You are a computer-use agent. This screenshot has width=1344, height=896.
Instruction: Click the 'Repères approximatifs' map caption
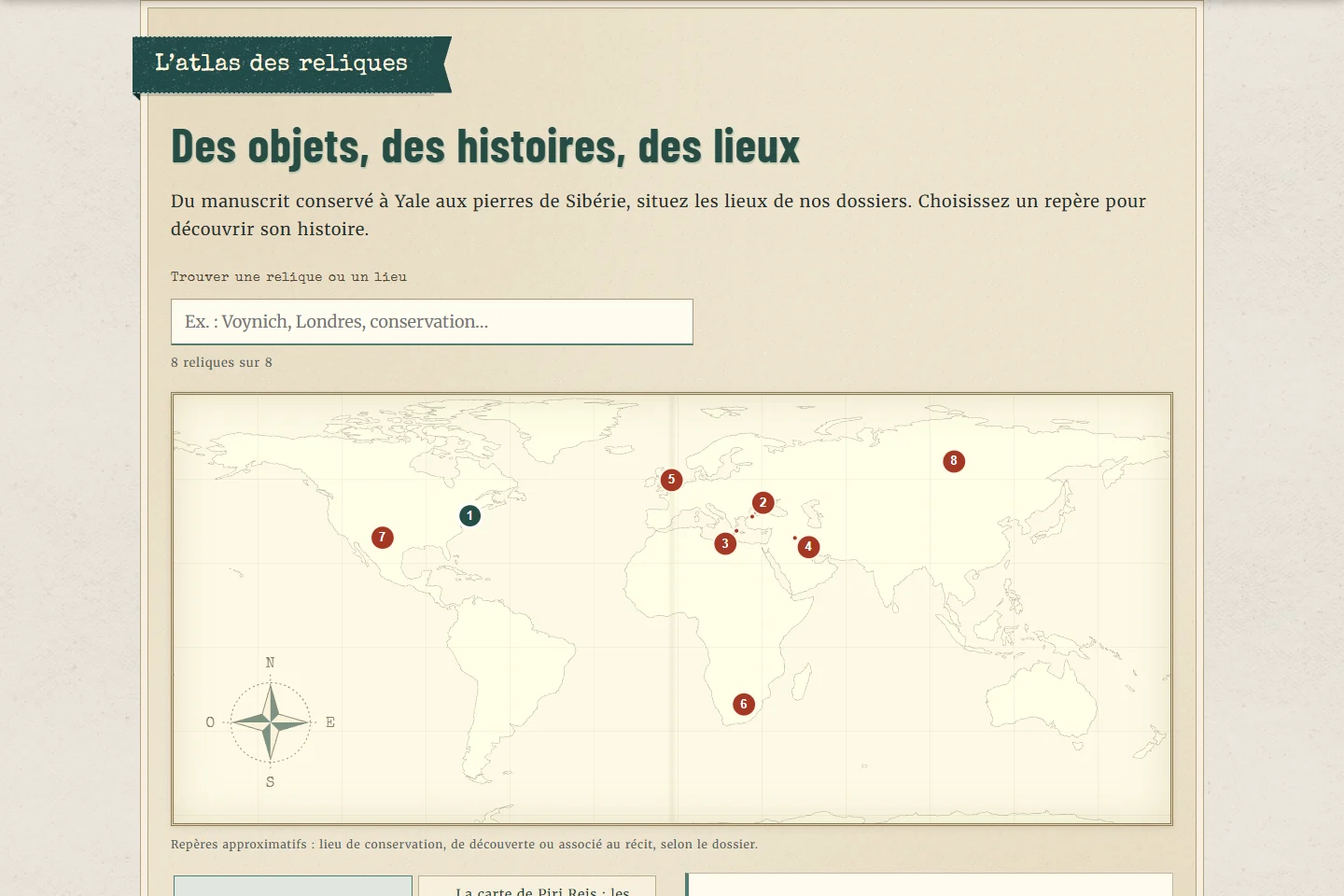pyautogui.click(x=464, y=844)
